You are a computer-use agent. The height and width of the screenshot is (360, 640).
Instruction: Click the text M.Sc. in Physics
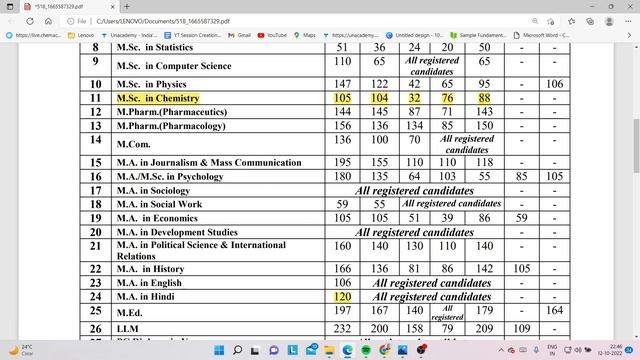coord(151,84)
